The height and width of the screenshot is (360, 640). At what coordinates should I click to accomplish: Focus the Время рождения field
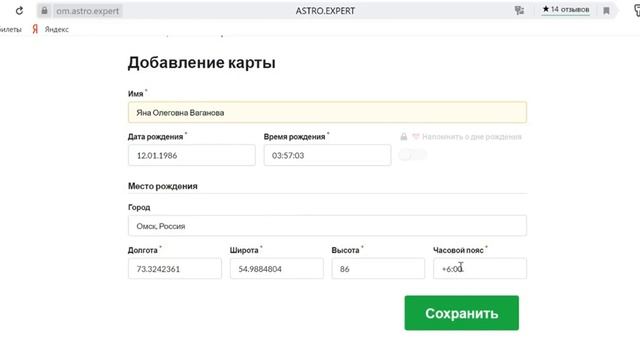[x=327, y=155]
